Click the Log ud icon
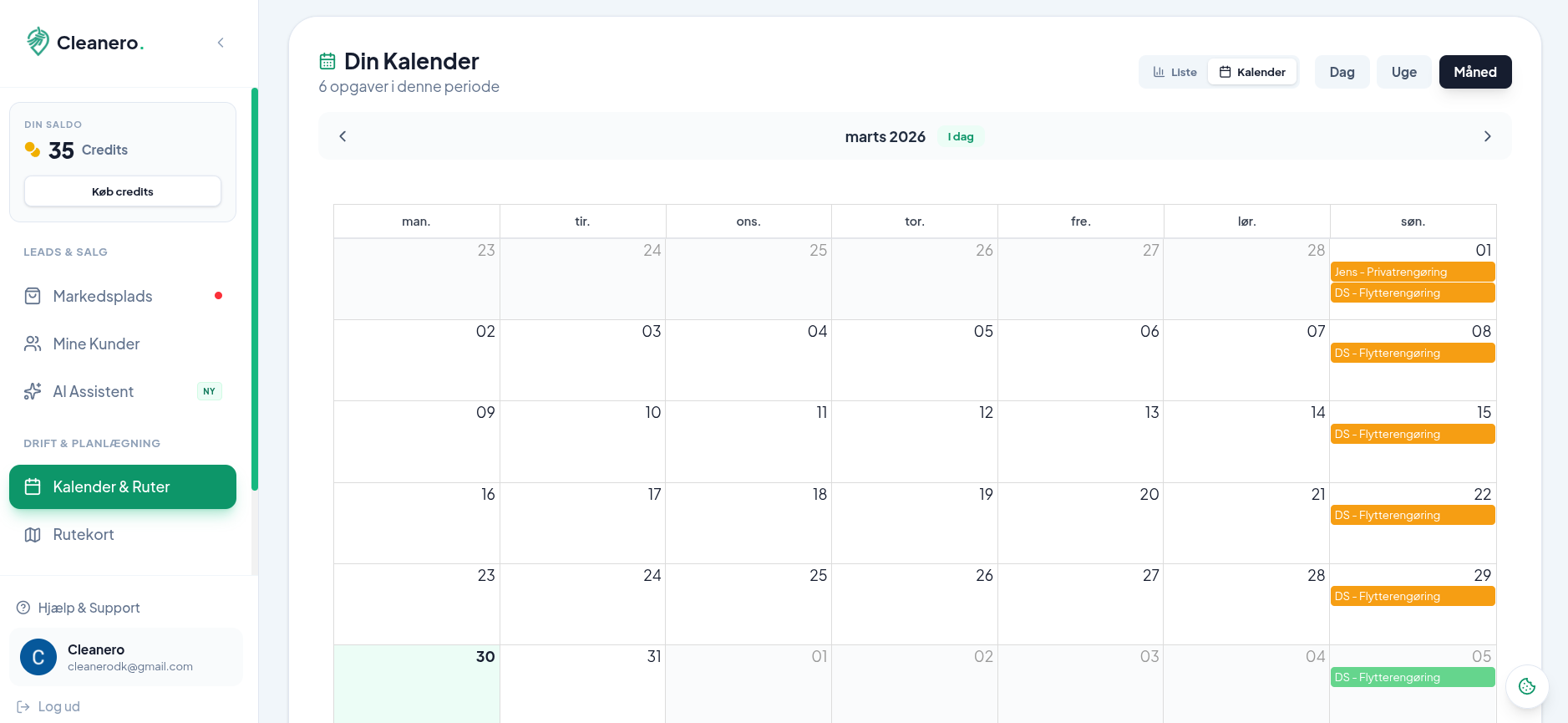The height and width of the screenshot is (723, 1568). pyautogui.click(x=23, y=706)
